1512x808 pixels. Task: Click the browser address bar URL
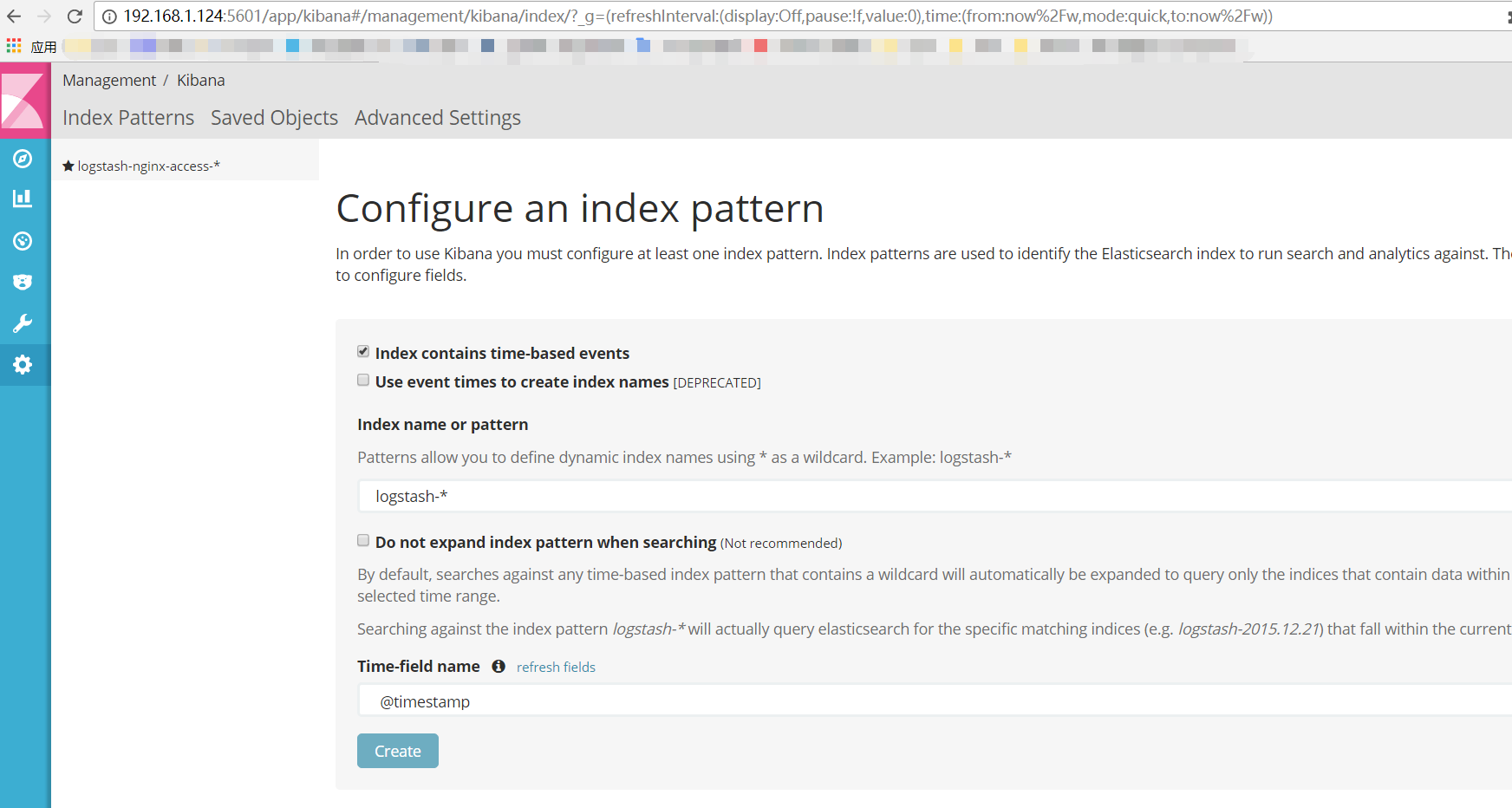coord(698,16)
